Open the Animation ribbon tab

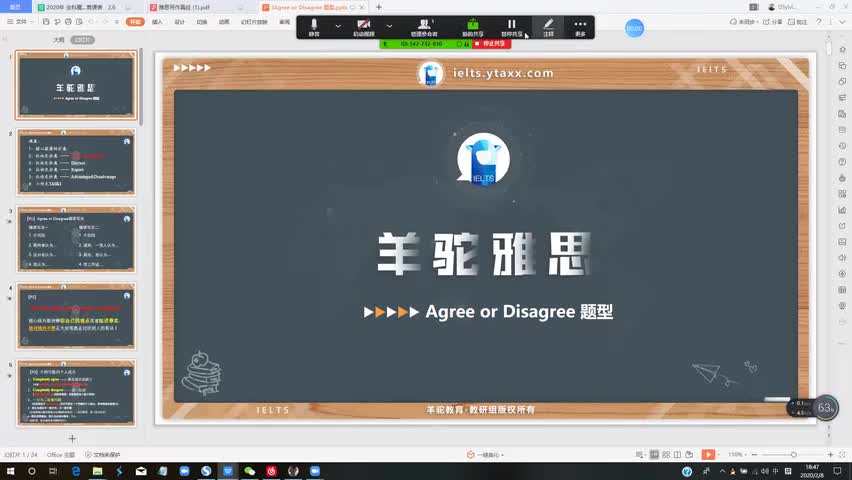(x=224, y=22)
